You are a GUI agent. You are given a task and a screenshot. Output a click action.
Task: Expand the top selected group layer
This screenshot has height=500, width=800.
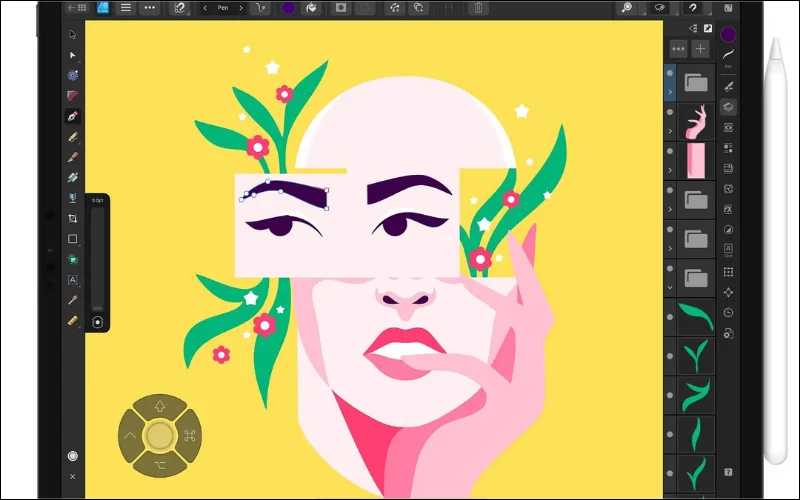[x=670, y=92]
